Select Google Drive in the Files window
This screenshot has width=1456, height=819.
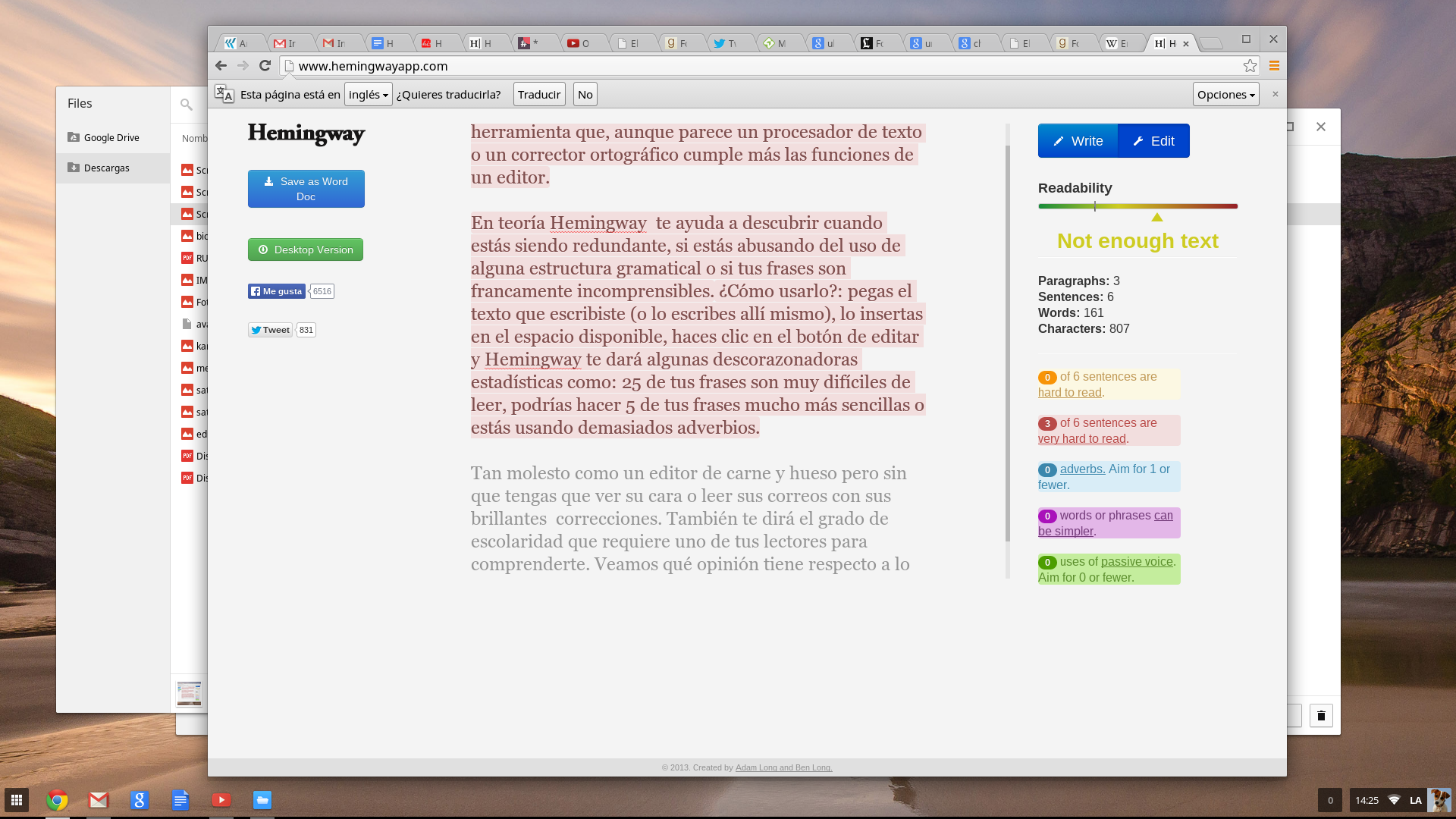pyautogui.click(x=113, y=137)
